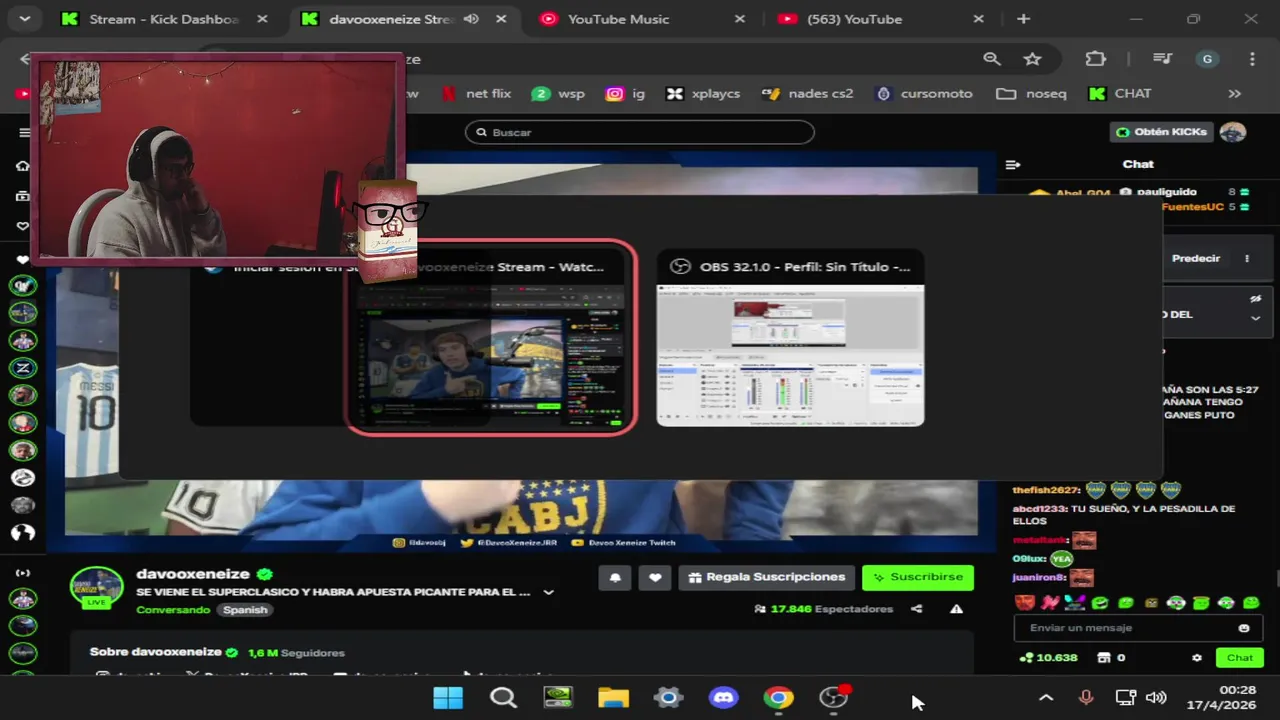Select the davooxeneize Stream window in the task switcher
1280x720 pixels.
pyautogui.click(x=491, y=338)
